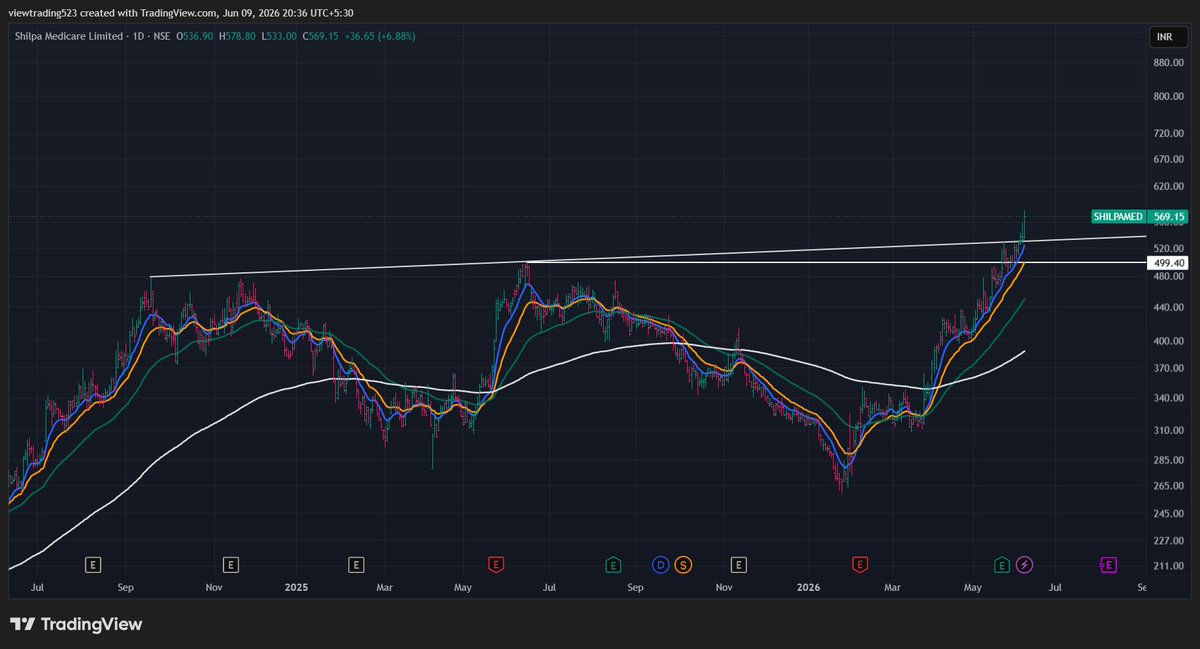Viewport: 1200px width, 649px height.
Task: Click the 211.00 price scale label
Action: tap(1168, 566)
